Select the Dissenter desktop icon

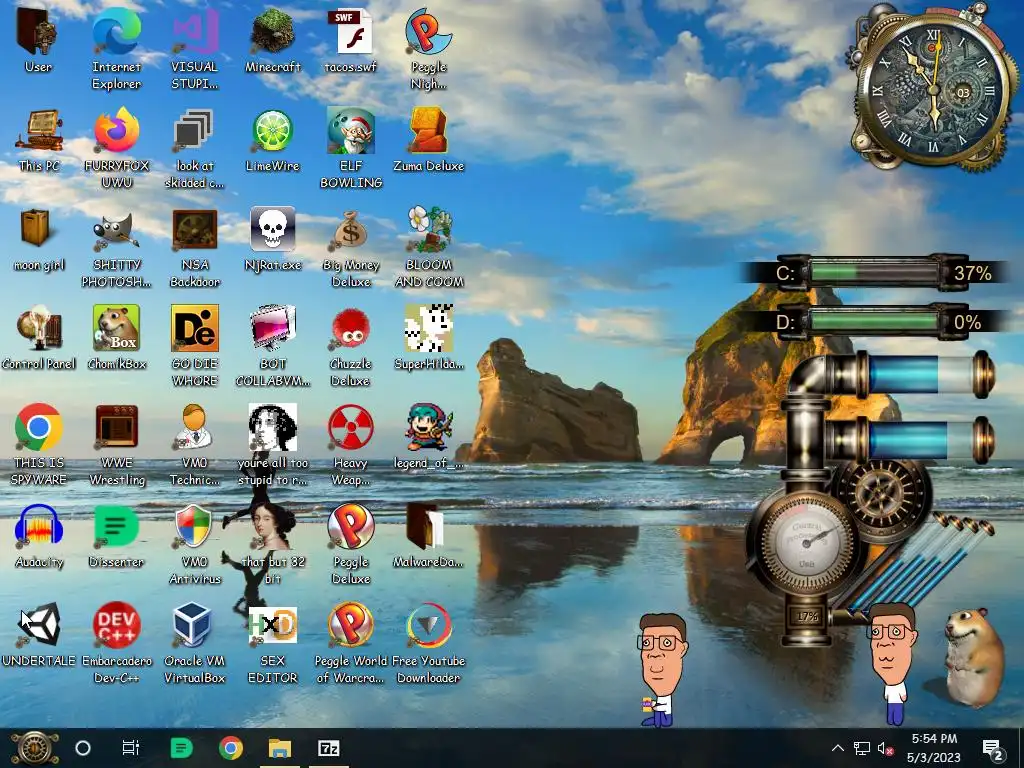(116, 526)
